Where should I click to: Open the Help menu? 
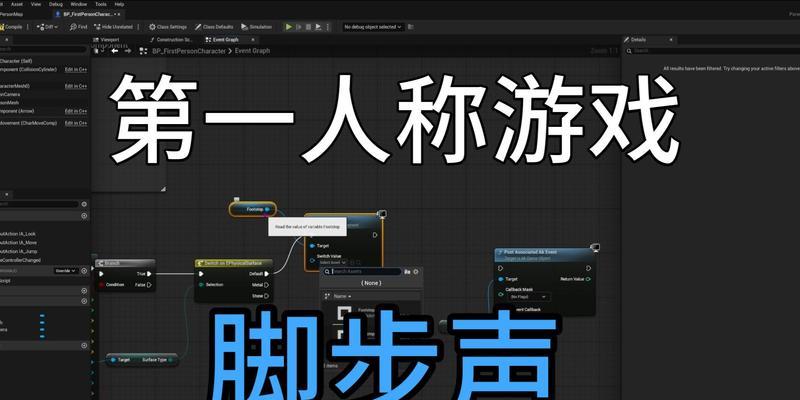(x=119, y=4)
